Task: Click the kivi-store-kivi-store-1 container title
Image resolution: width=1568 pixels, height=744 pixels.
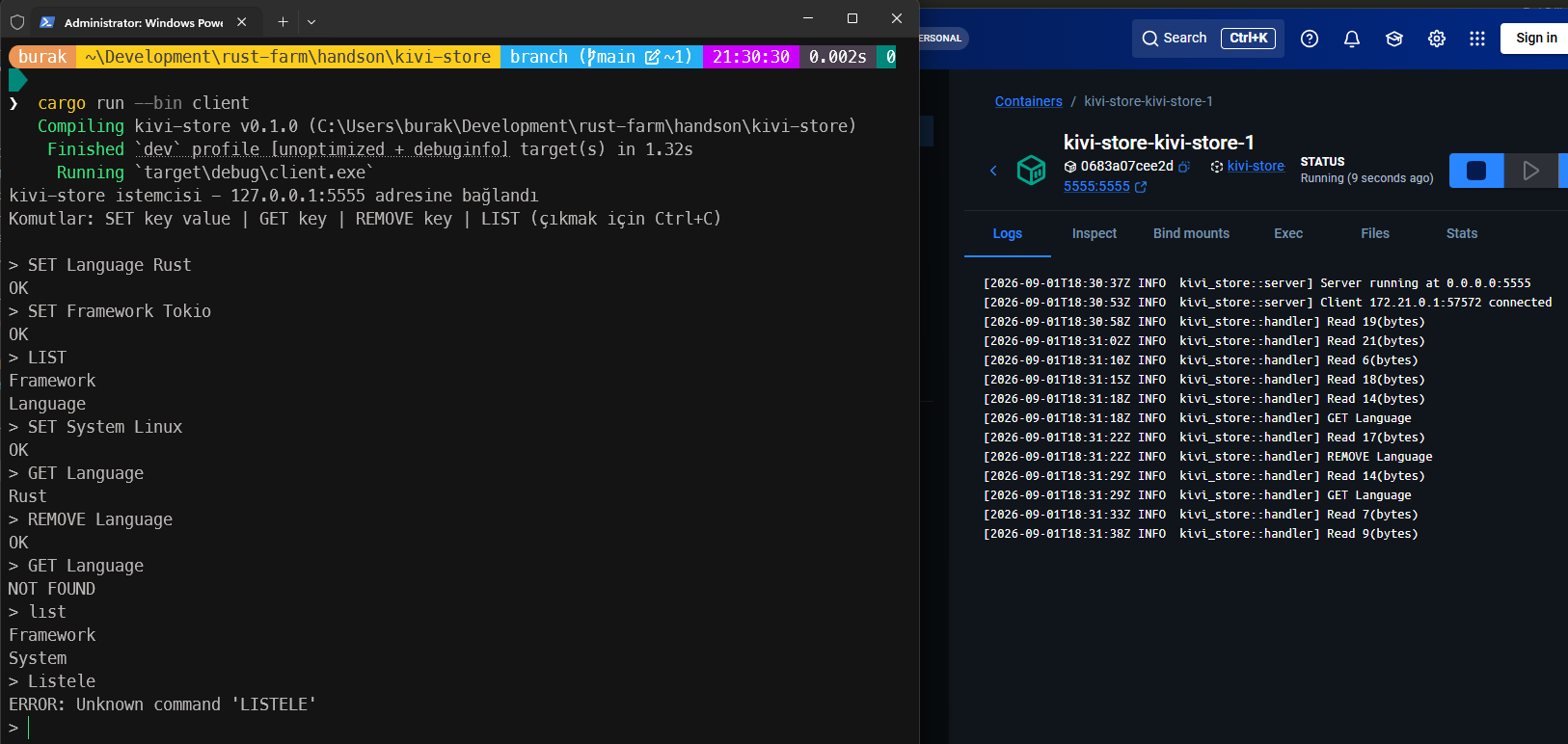Action: 1159,143
